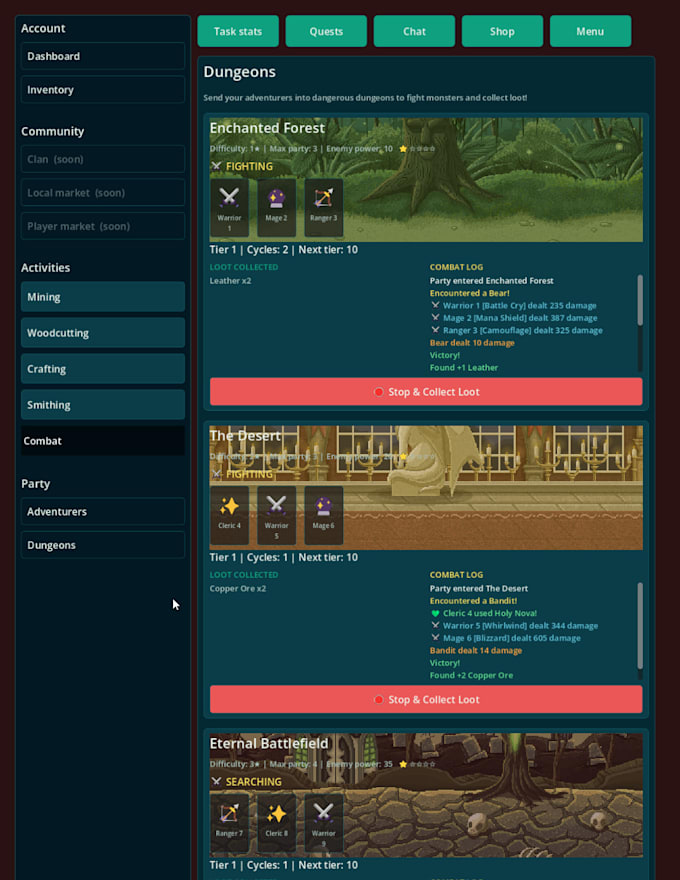Click the 'Copper Ore x2' loot entry
This screenshot has width=680, height=880.
(238, 588)
